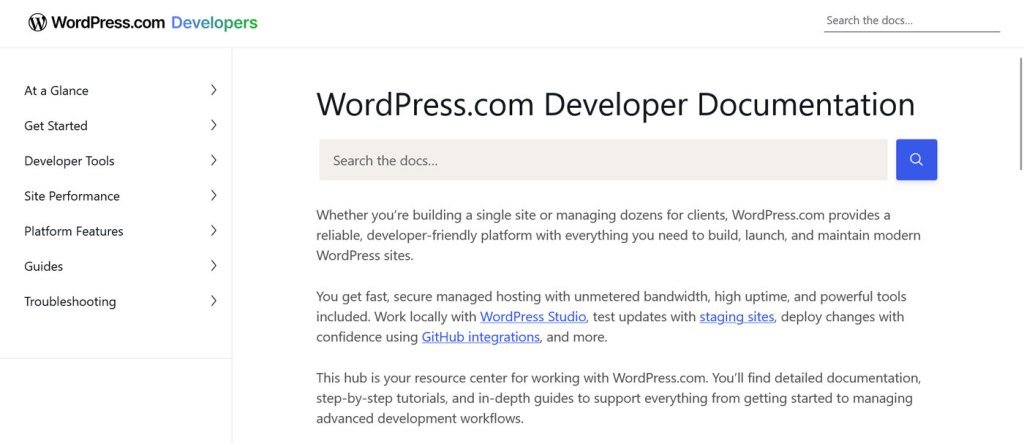Expand the At a Glance chevron
The height and width of the screenshot is (443, 1024).
click(x=214, y=90)
